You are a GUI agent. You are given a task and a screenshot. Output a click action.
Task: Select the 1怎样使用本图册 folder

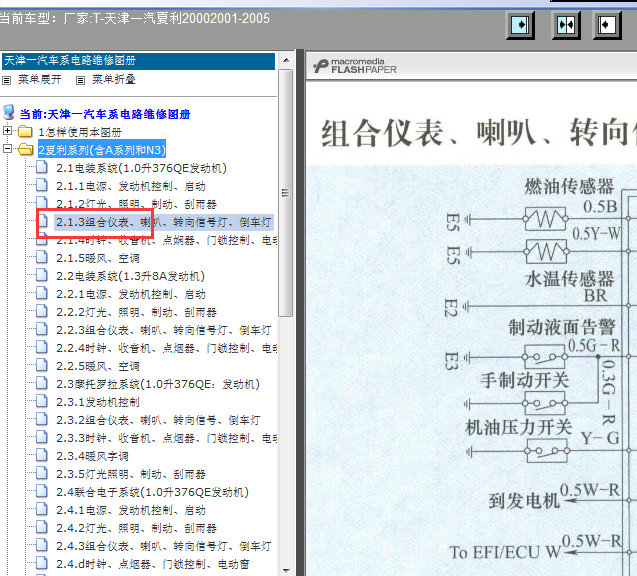click(80, 132)
